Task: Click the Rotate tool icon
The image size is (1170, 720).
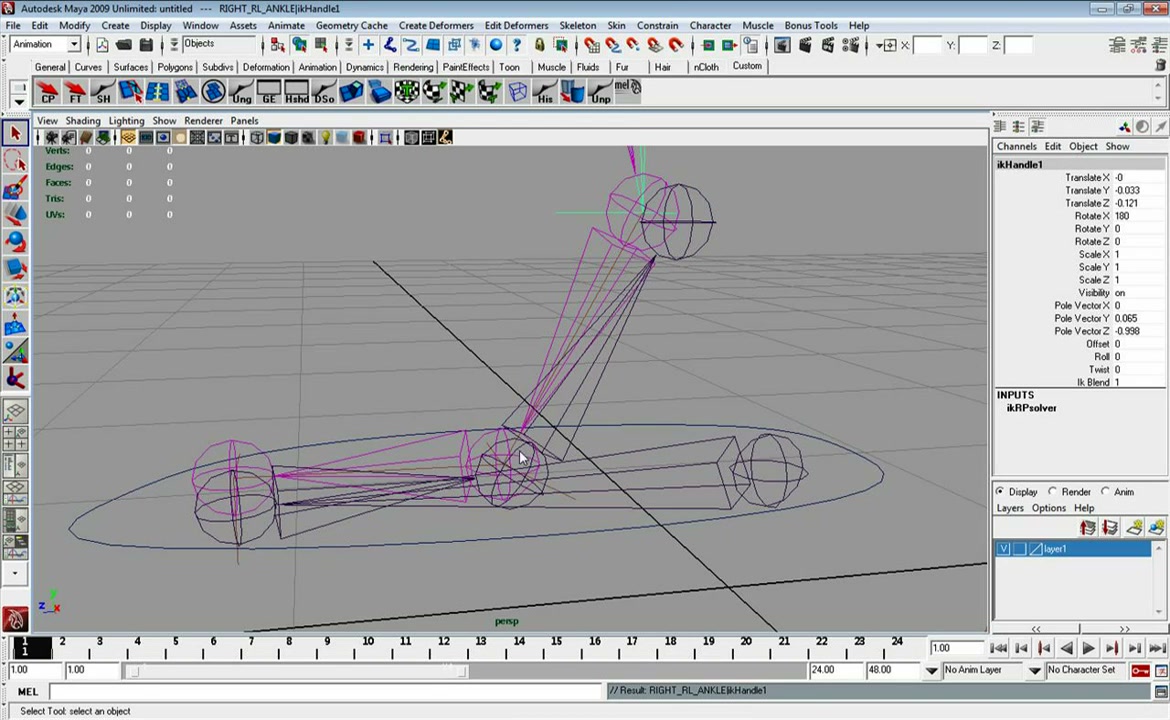Action: point(15,242)
